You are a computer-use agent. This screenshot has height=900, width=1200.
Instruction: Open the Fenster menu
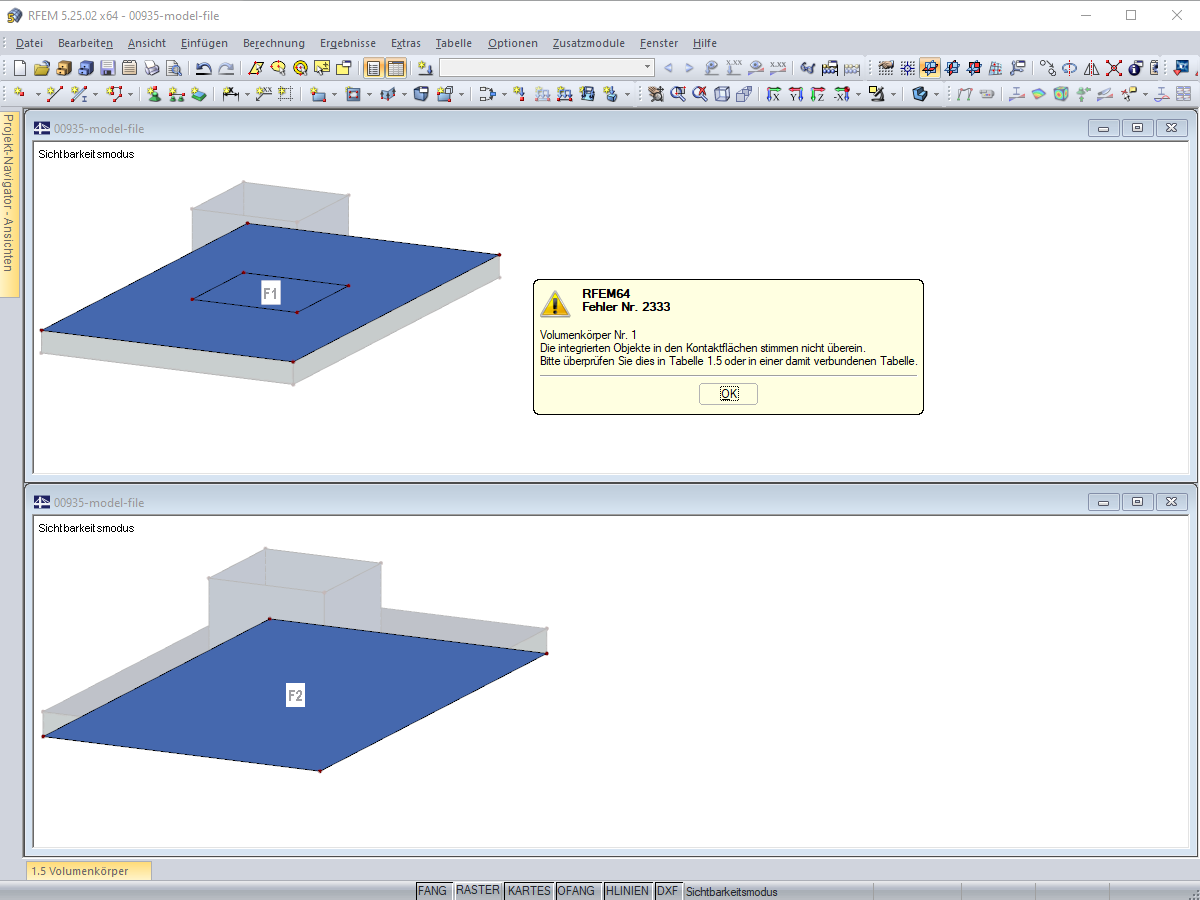point(659,43)
